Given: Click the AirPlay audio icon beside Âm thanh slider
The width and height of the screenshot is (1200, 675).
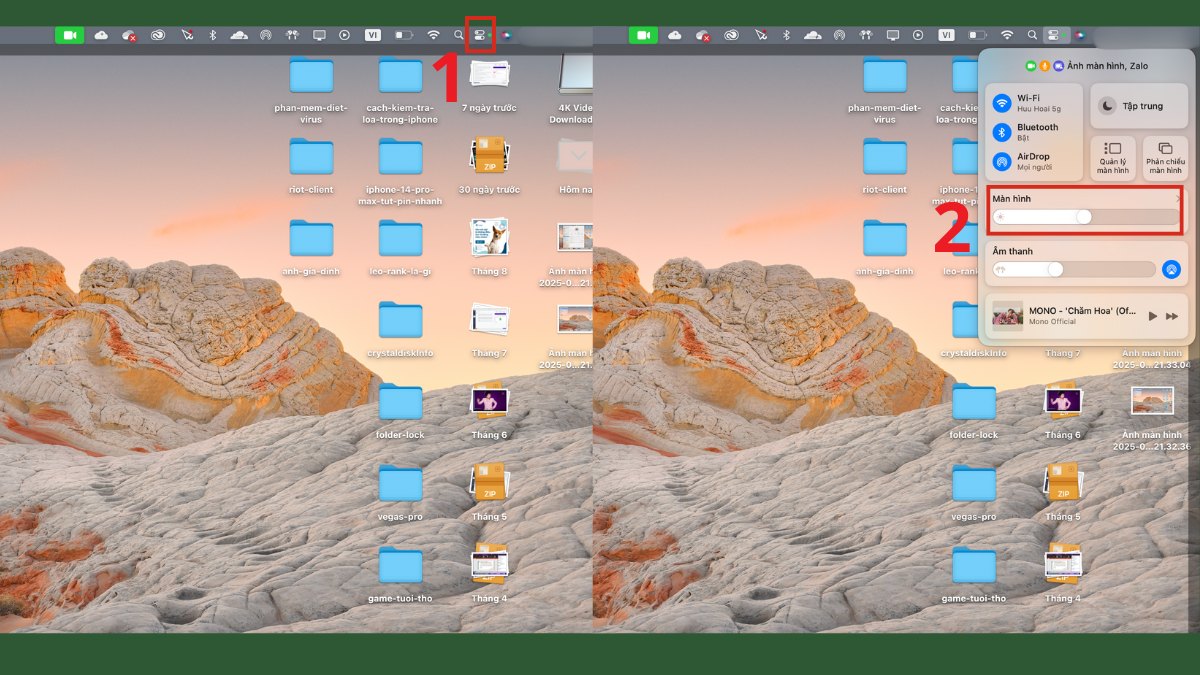Looking at the screenshot, I should coord(1171,269).
